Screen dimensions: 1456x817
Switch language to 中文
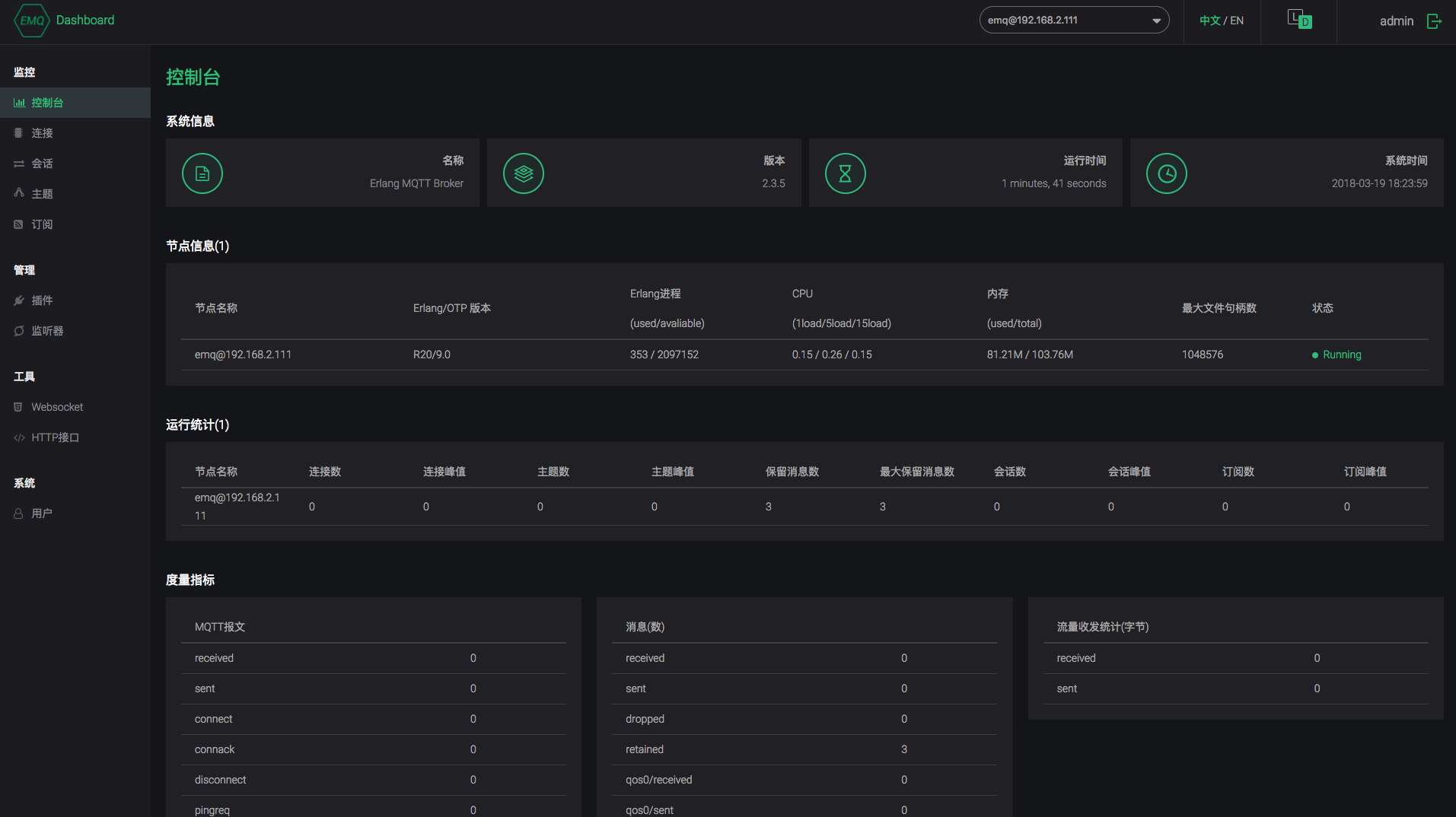click(1209, 21)
